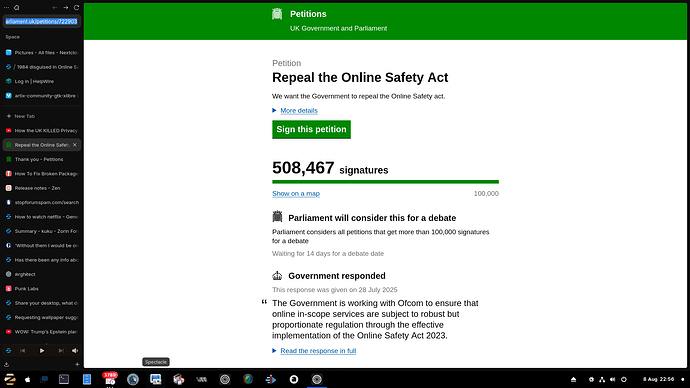Open the Release notes - Zen tab
The height and width of the screenshot is (388, 690).
(42, 188)
